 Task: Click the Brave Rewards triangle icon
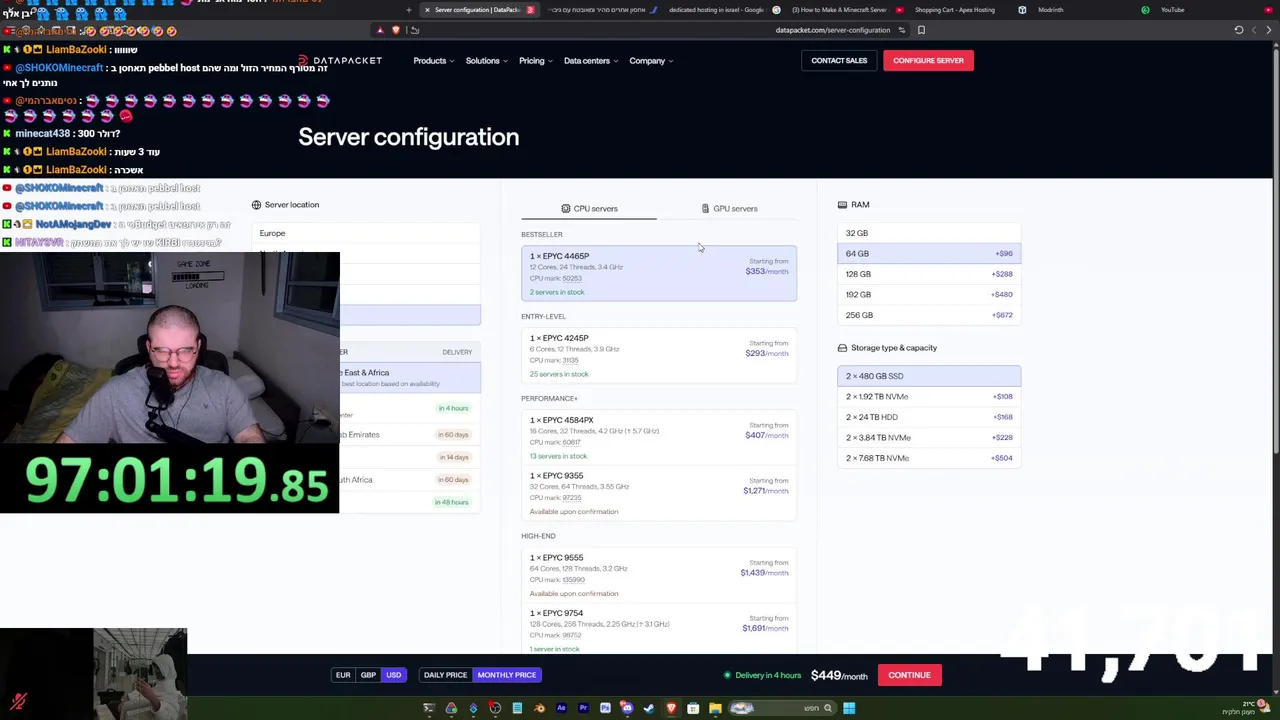point(380,30)
